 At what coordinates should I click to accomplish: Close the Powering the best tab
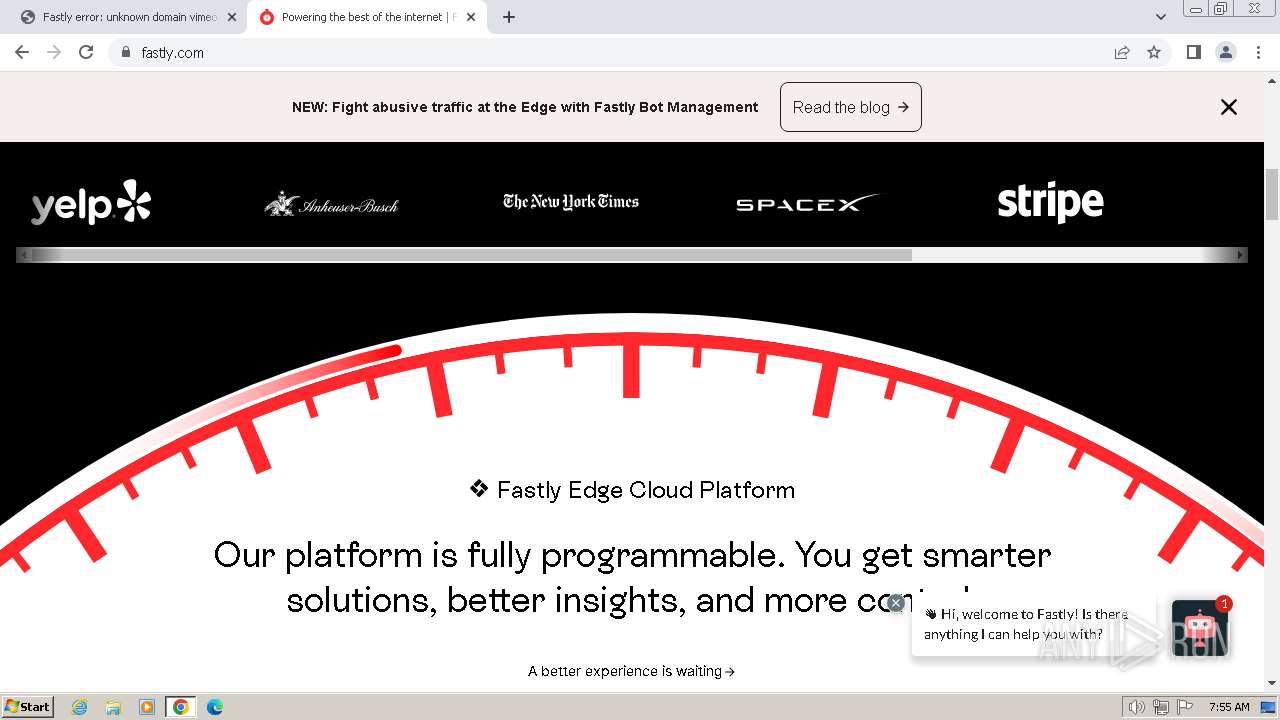click(x=472, y=17)
